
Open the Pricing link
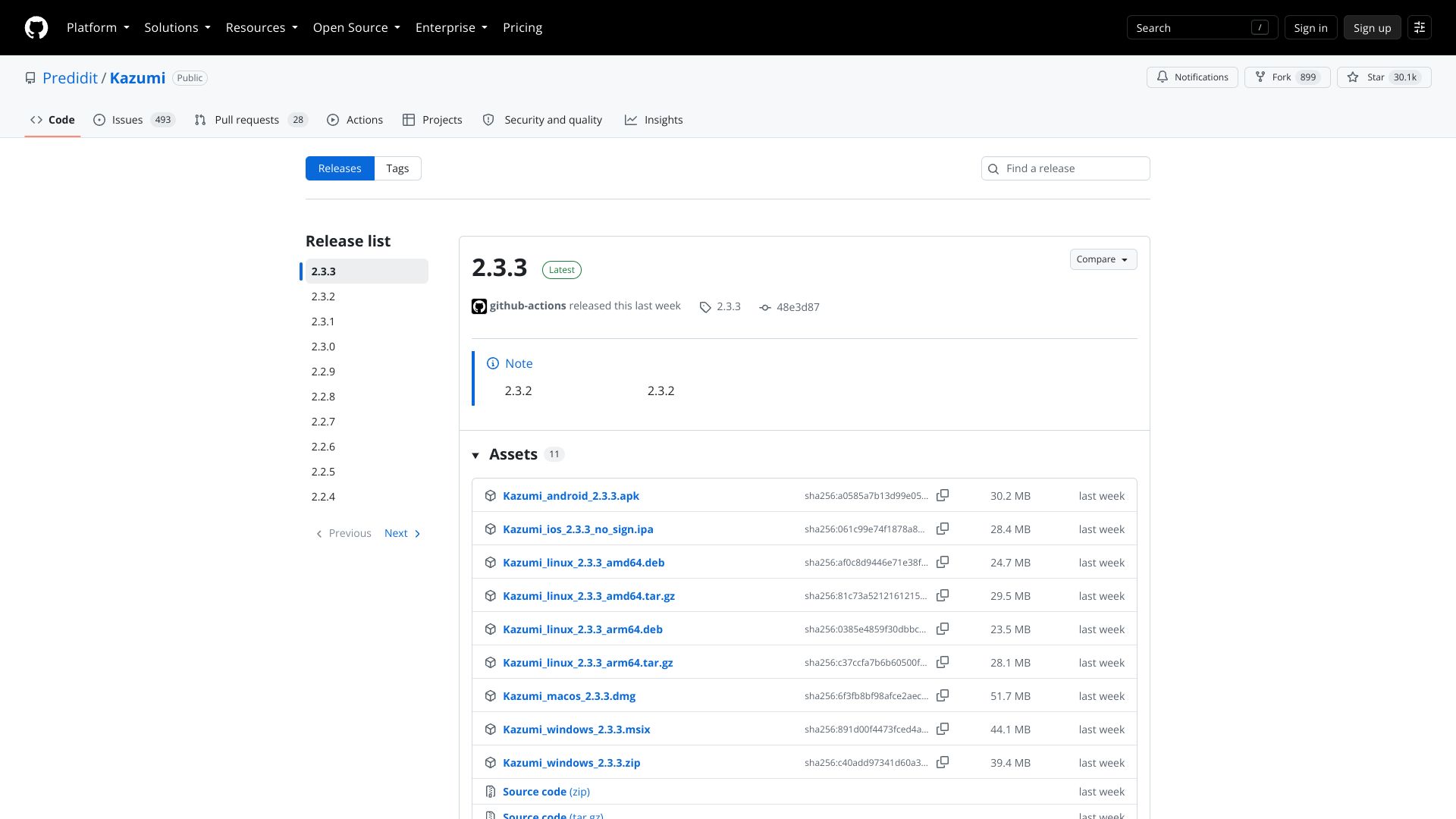(522, 27)
